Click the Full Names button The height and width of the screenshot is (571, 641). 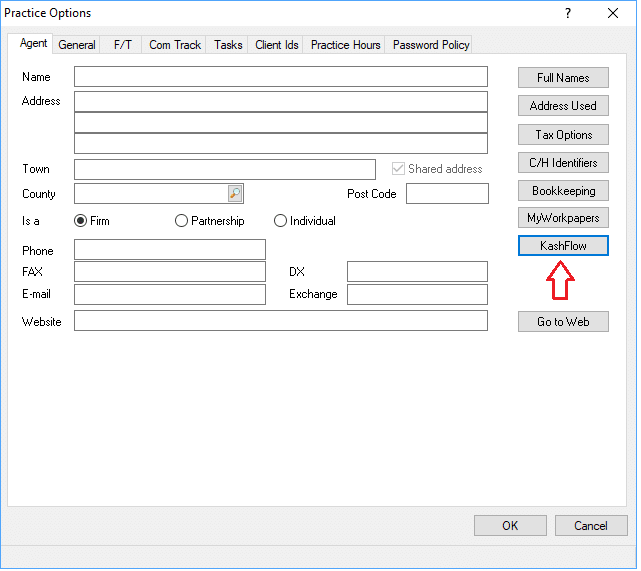coord(563,78)
